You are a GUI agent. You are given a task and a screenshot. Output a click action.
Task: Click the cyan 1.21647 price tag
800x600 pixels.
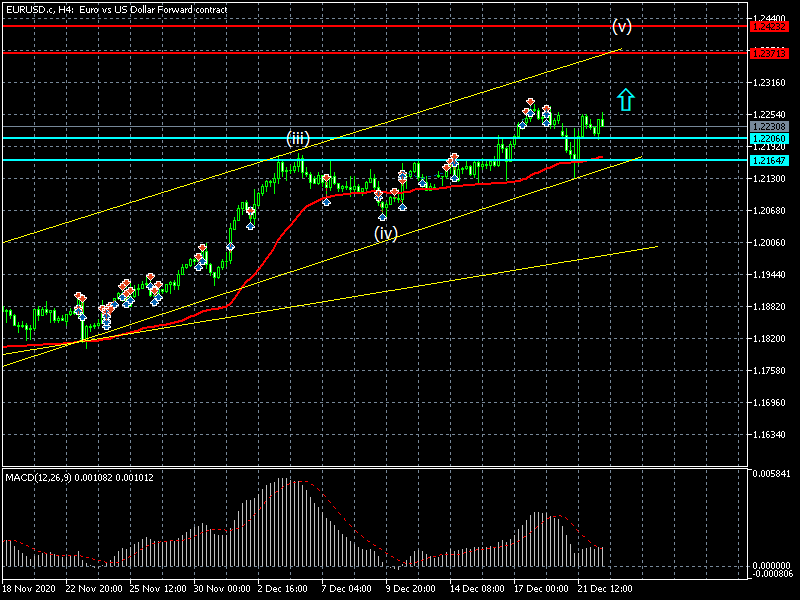[769, 160]
